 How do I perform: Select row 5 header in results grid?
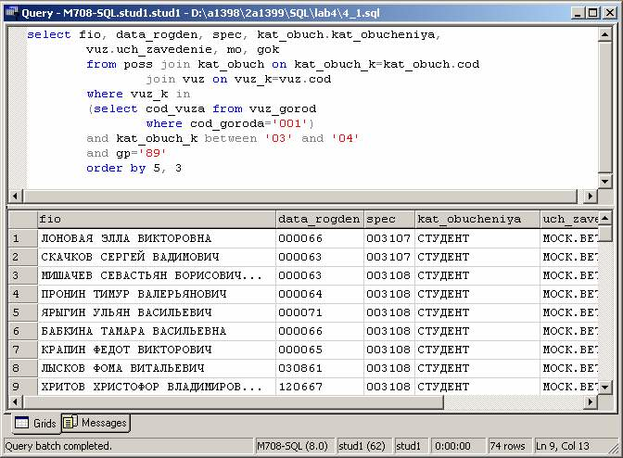[21, 313]
